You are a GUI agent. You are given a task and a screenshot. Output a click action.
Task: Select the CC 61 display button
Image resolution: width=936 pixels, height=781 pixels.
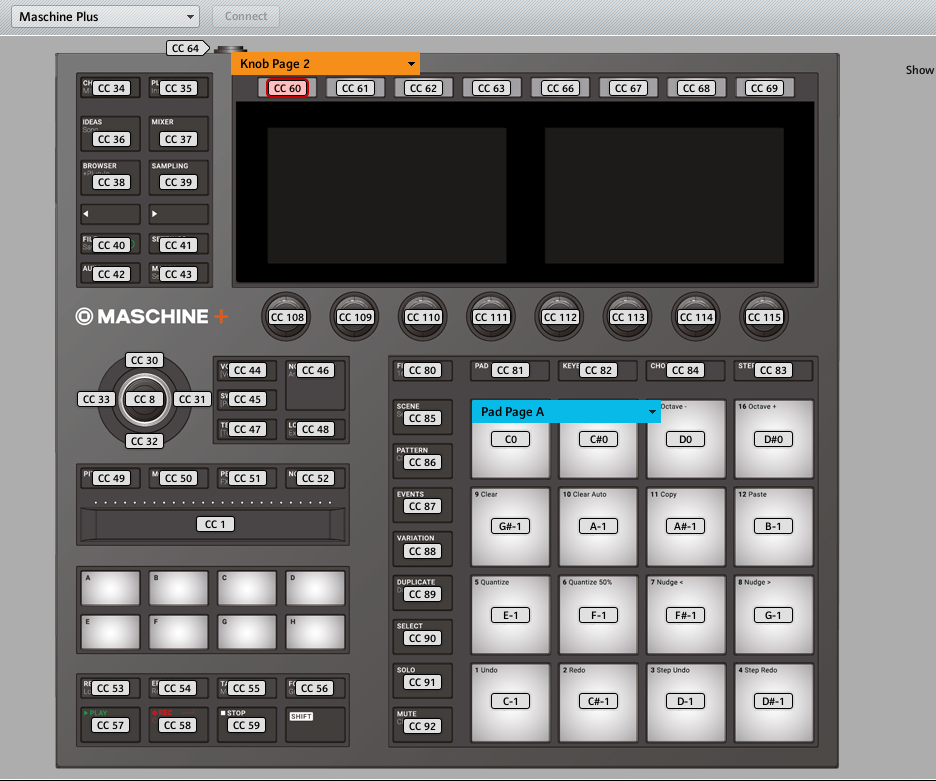pos(355,88)
